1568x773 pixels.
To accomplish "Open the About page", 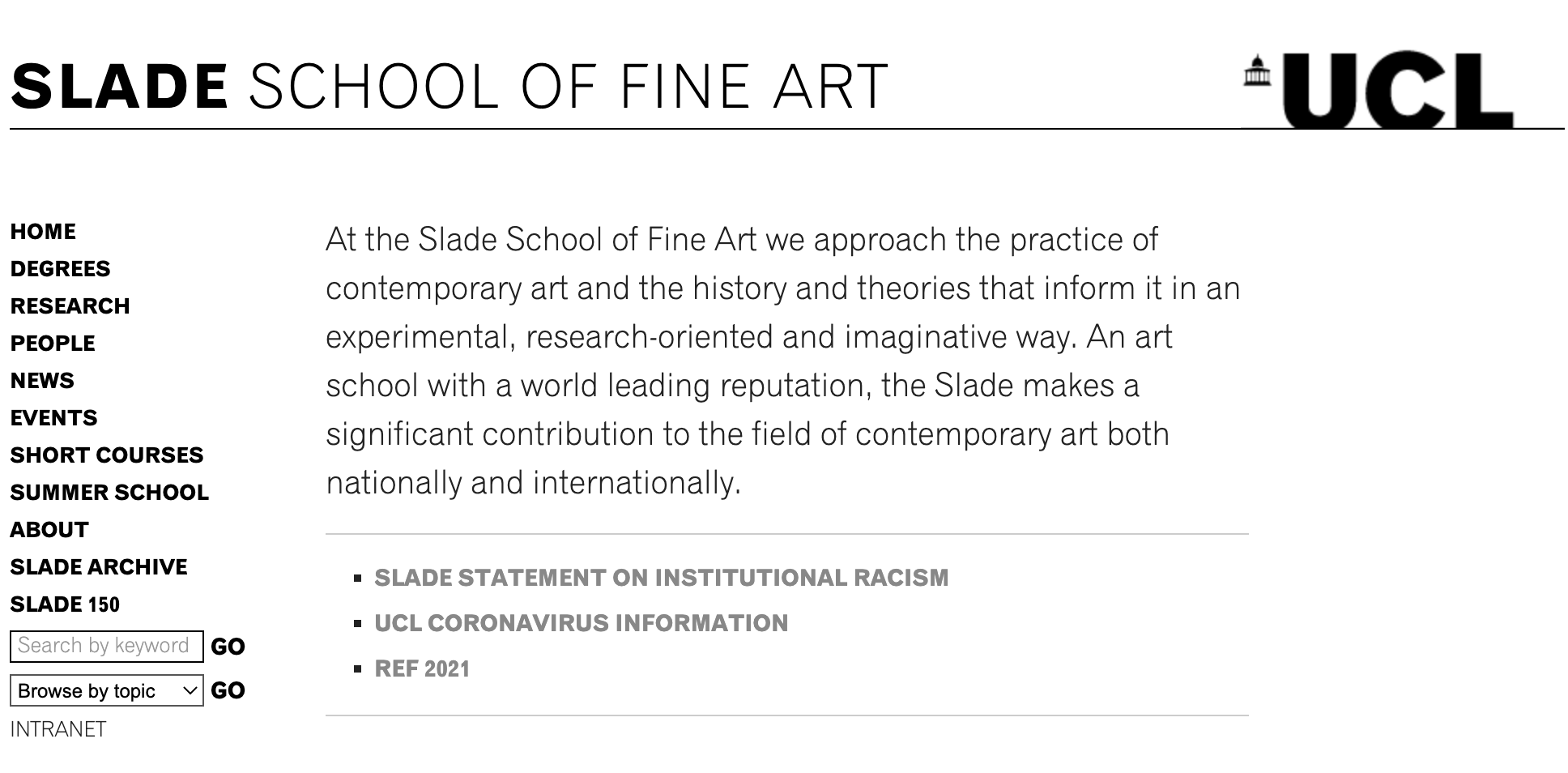I will tap(49, 530).
